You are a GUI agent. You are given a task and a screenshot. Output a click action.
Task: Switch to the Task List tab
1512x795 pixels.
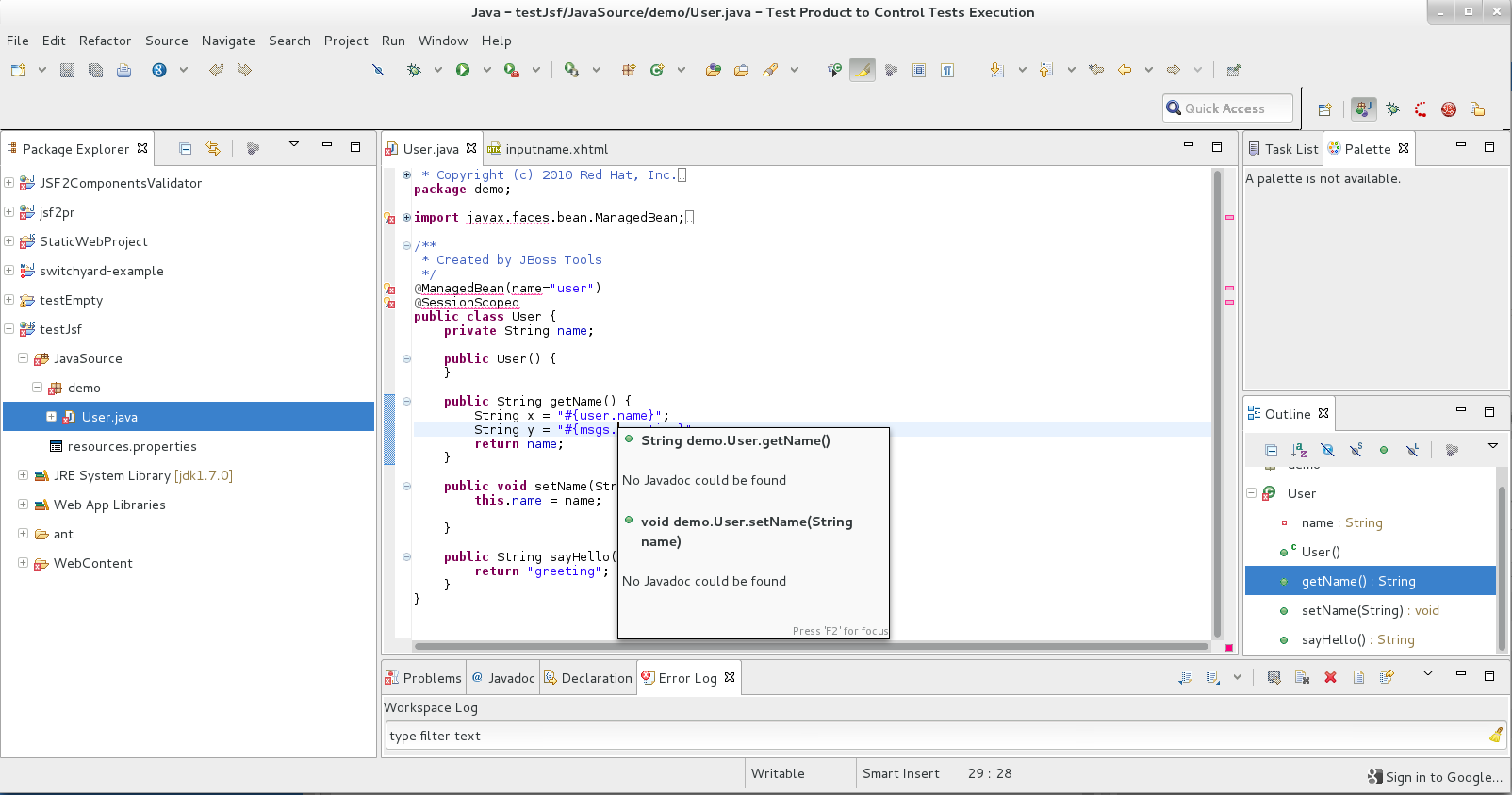pos(1283,149)
